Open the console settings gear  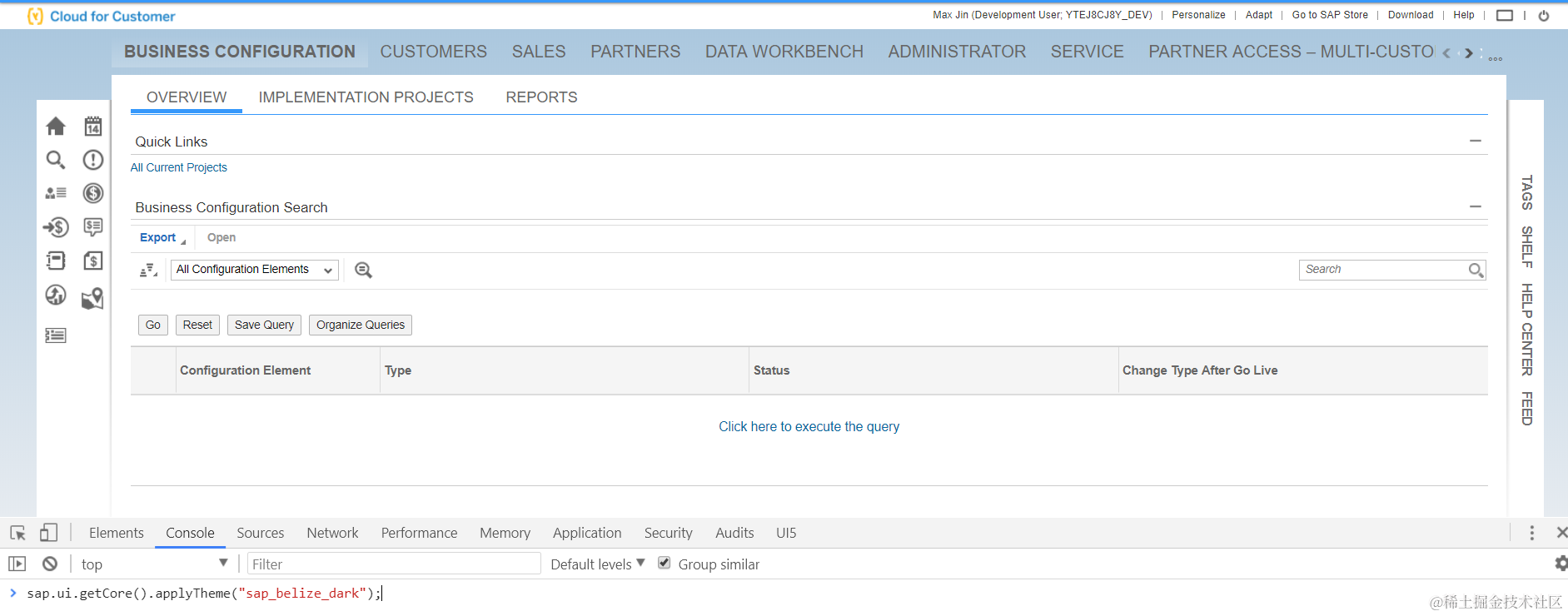1561,564
